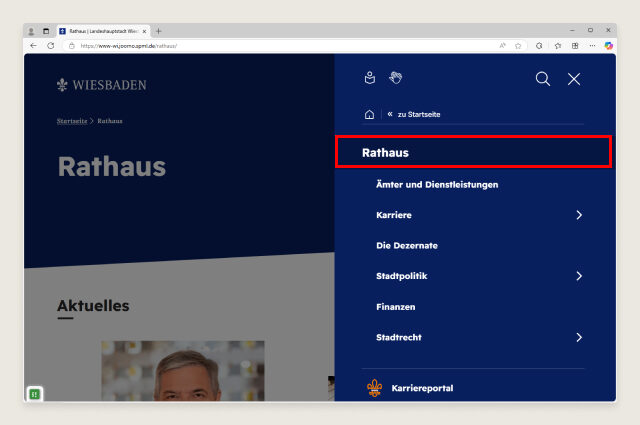
Task: Click the green widget icon bottom-left
Action: click(34, 394)
